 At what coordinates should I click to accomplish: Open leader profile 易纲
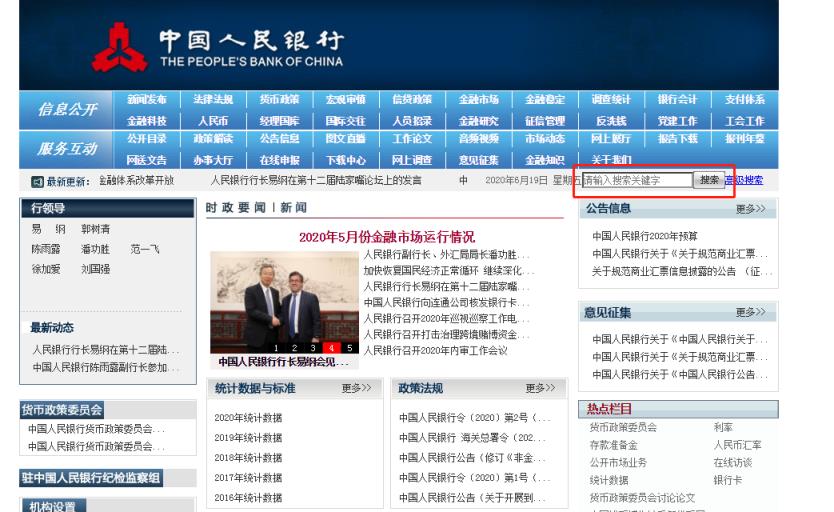coord(48,229)
